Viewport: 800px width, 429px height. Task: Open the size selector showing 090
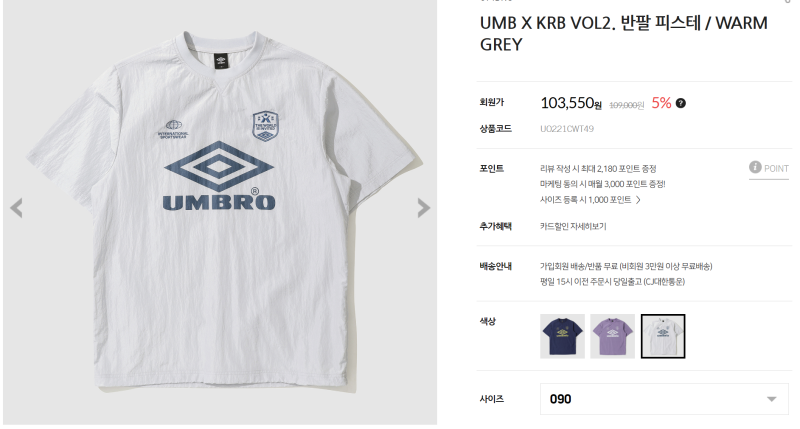point(664,399)
